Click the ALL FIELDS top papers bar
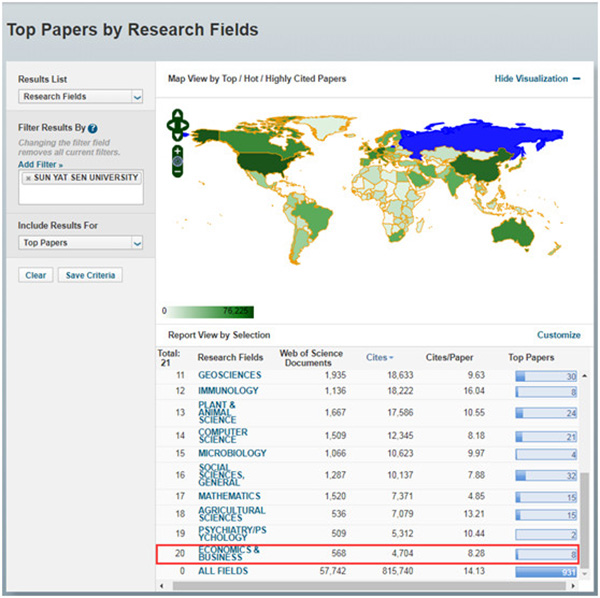The image size is (600, 598). click(545, 572)
